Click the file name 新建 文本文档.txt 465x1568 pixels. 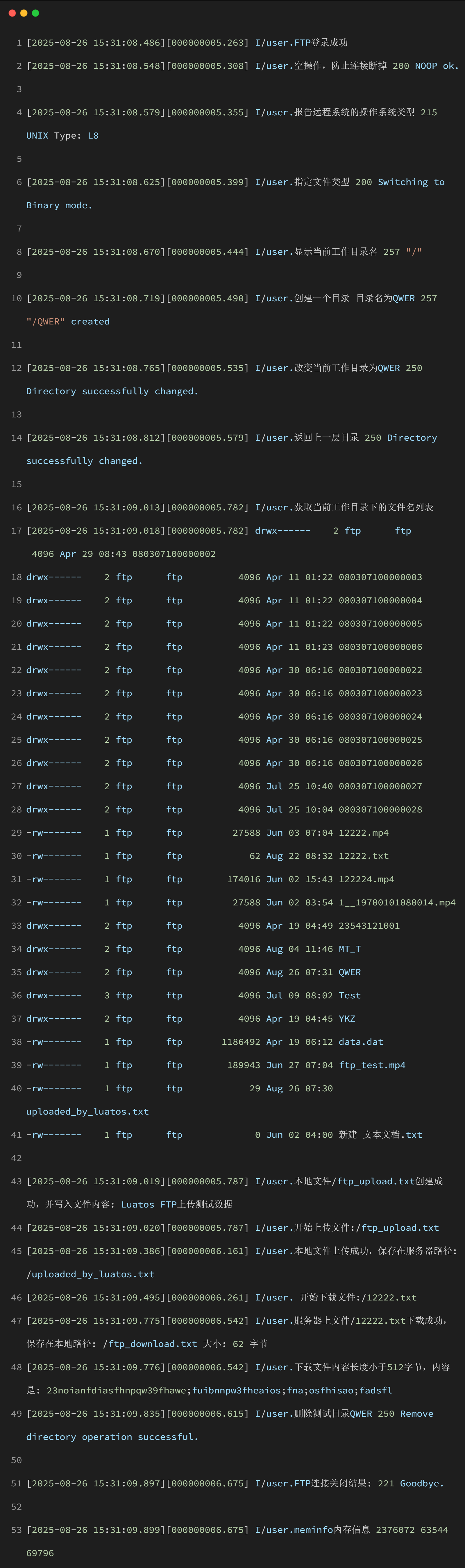(x=380, y=1135)
